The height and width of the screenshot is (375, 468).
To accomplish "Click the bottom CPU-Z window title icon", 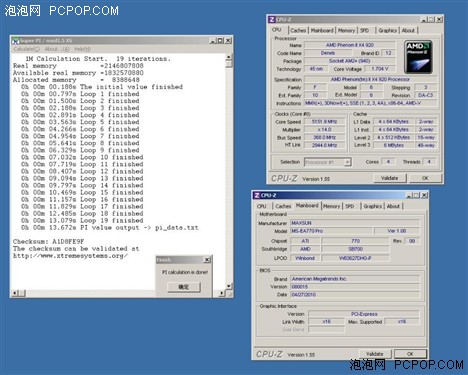I will (257, 195).
